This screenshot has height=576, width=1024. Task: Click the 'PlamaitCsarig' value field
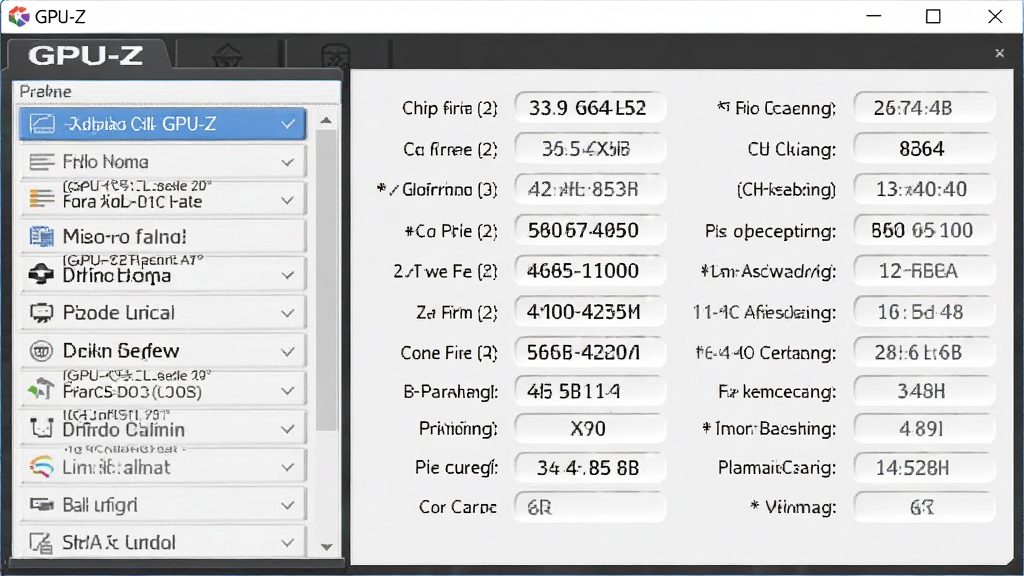pos(924,468)
